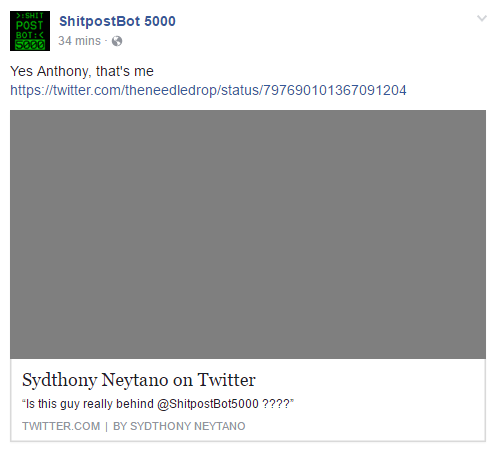The image size is (497, 455).
Task: Click the green 5000 digits in avatar
Action: tap(30, 45)
